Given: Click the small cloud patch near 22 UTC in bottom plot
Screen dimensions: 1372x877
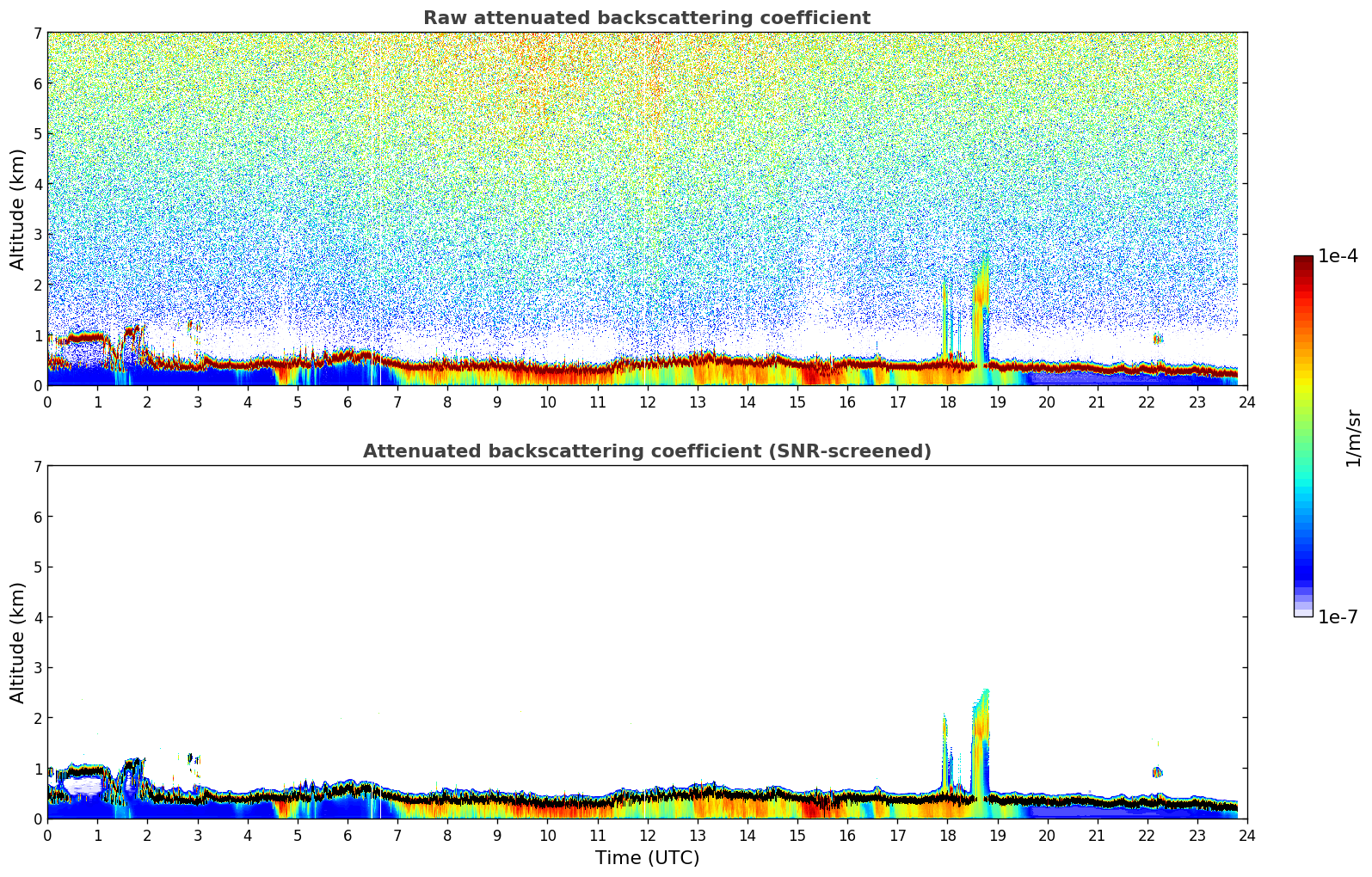Looking at the screenshot, I should [1157, 772].
